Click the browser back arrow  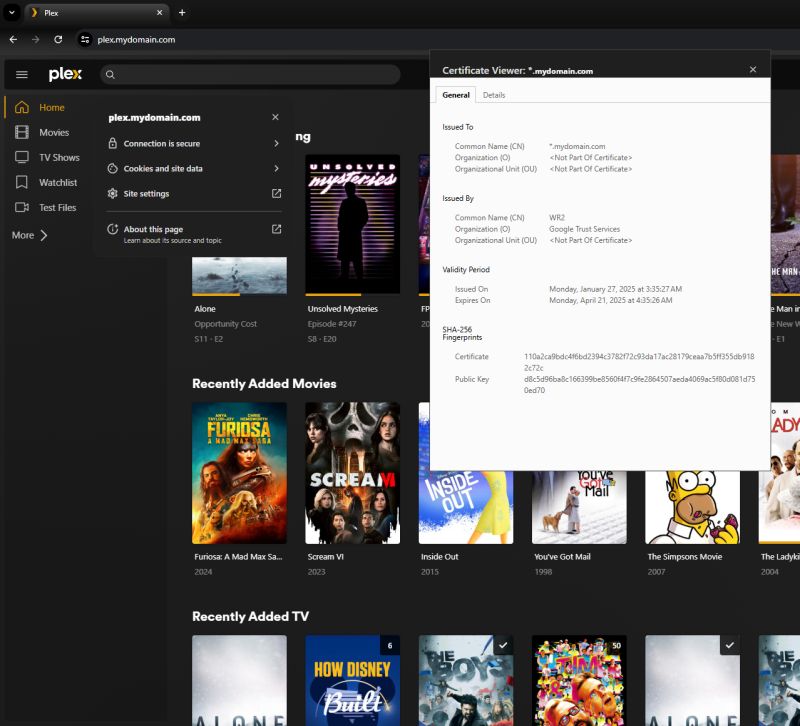[12, 39]
